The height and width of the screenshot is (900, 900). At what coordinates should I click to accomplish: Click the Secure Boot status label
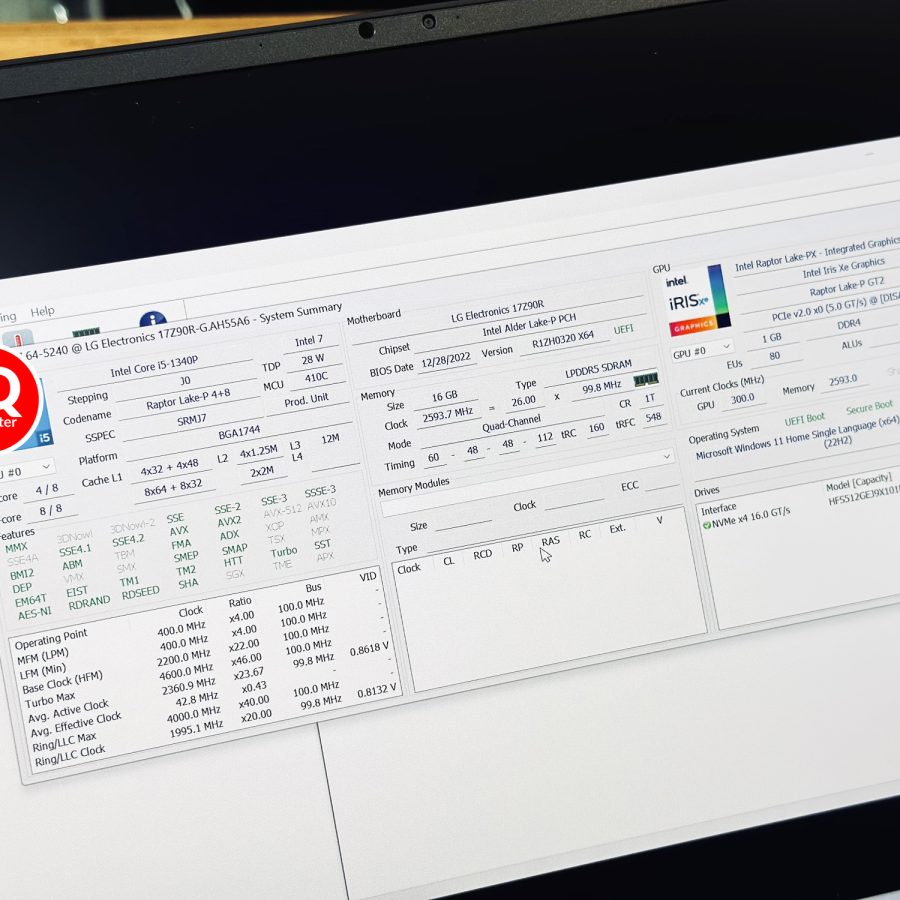(x=870, y=408)
